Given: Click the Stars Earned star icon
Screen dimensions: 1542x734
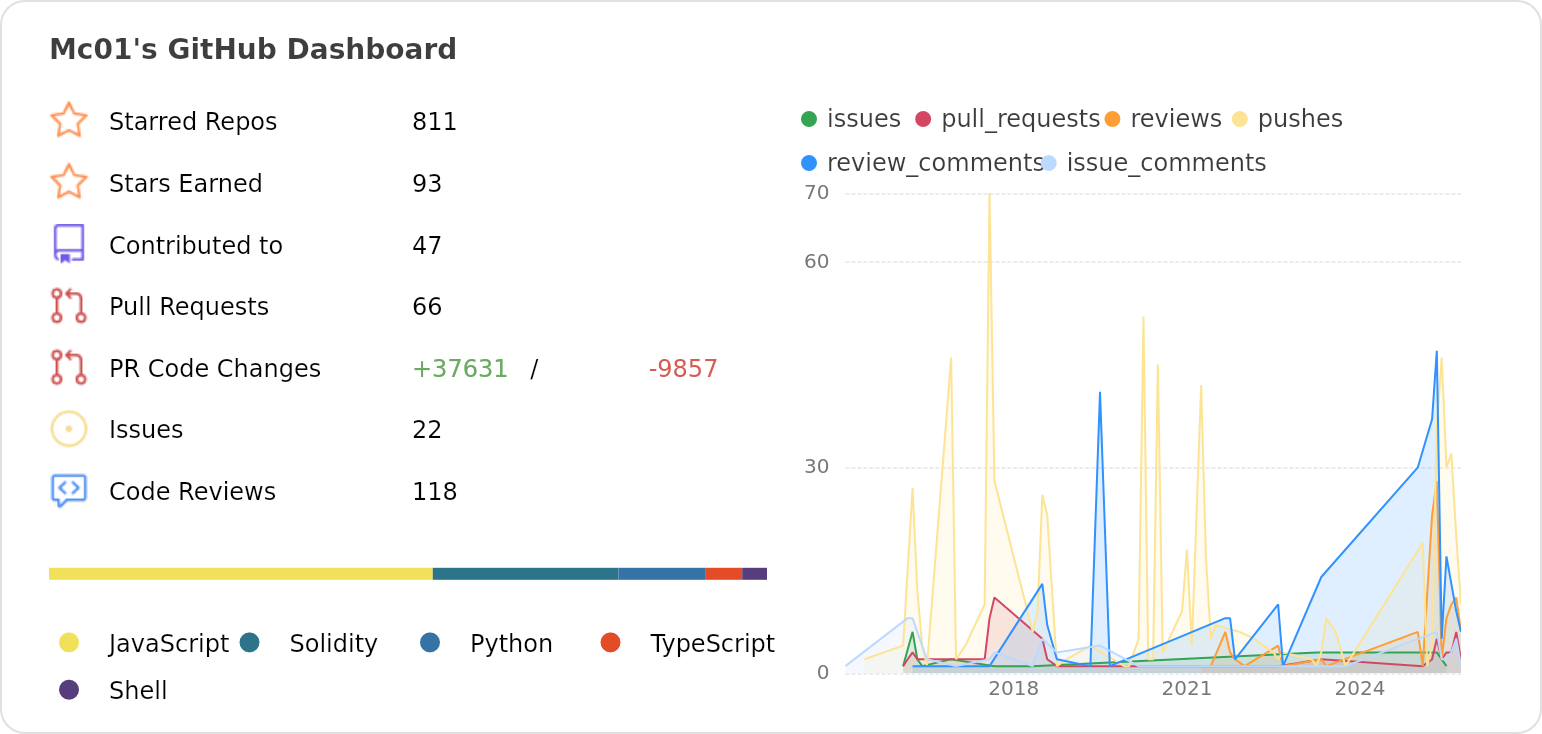Looking at the screenshot, I should click(69, 182).
